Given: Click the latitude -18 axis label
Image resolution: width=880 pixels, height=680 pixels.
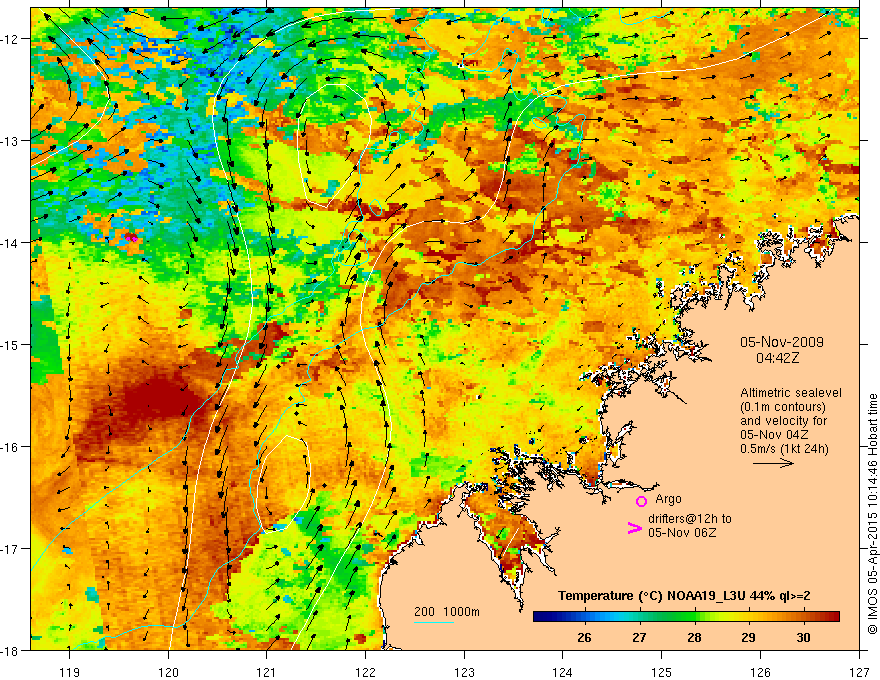Looking at the screenshot, I should 11,650.
